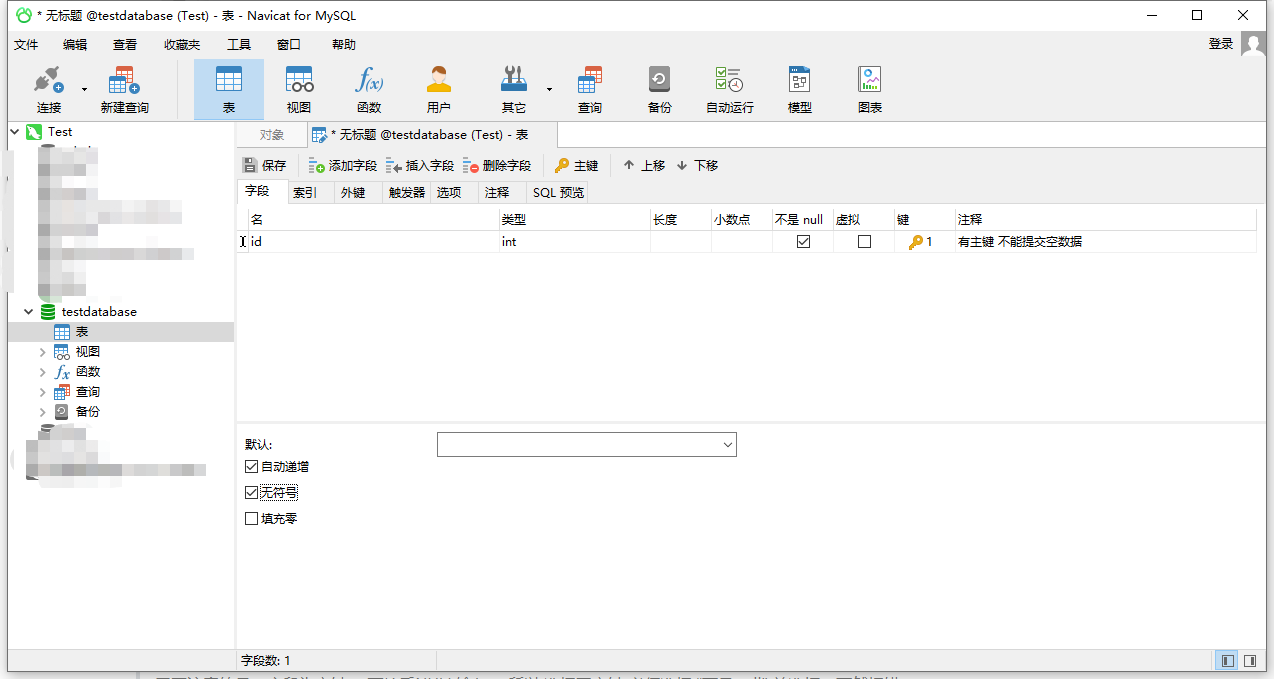
Task: Switch to the SQL 预览 tab
Action: coord(558,193)
